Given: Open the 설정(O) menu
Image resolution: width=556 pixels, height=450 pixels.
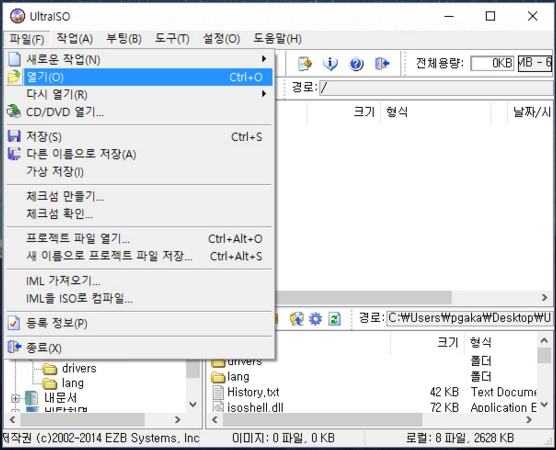Looking at the screenshot, I should pos(221,39).
